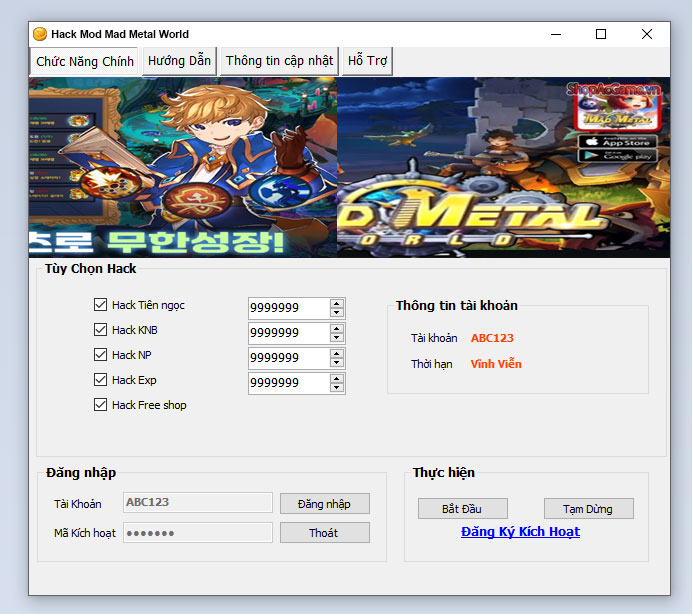The width and height of the screenshot is (693, 616).
Task: Disable the Hack Exp checkbox
Action: (100, 380)
